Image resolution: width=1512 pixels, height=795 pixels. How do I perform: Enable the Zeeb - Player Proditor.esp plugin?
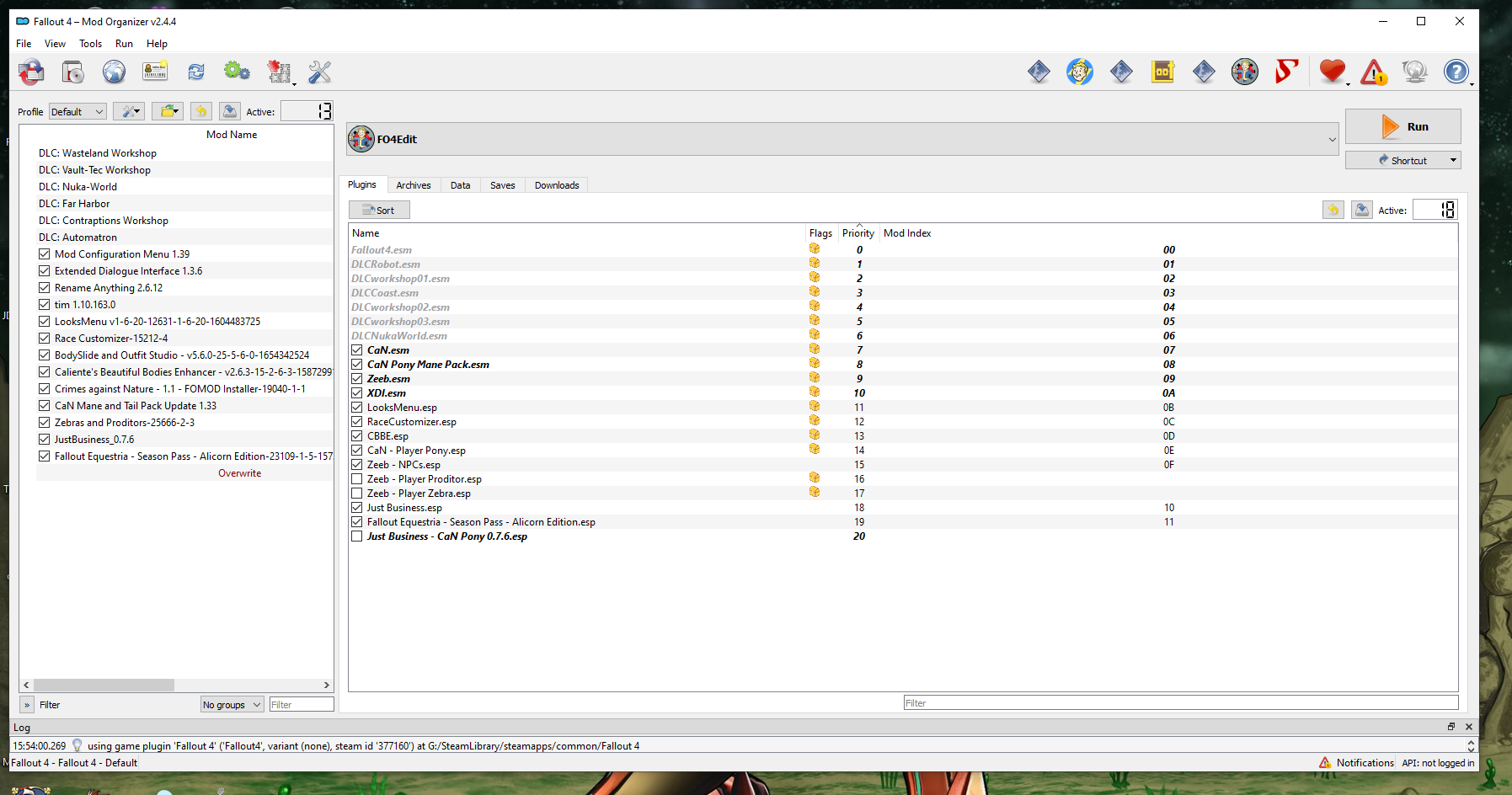click(x=357, y=479)
